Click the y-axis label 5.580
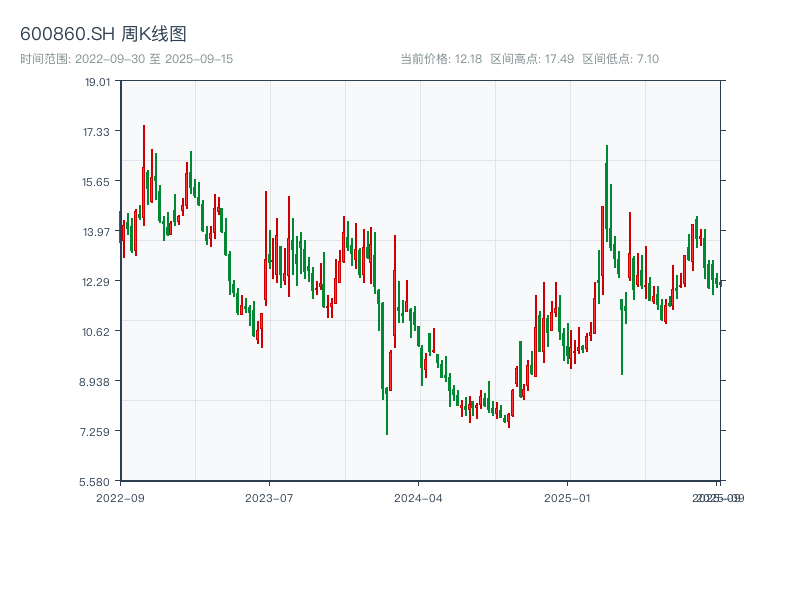 [x=94, y=482]
